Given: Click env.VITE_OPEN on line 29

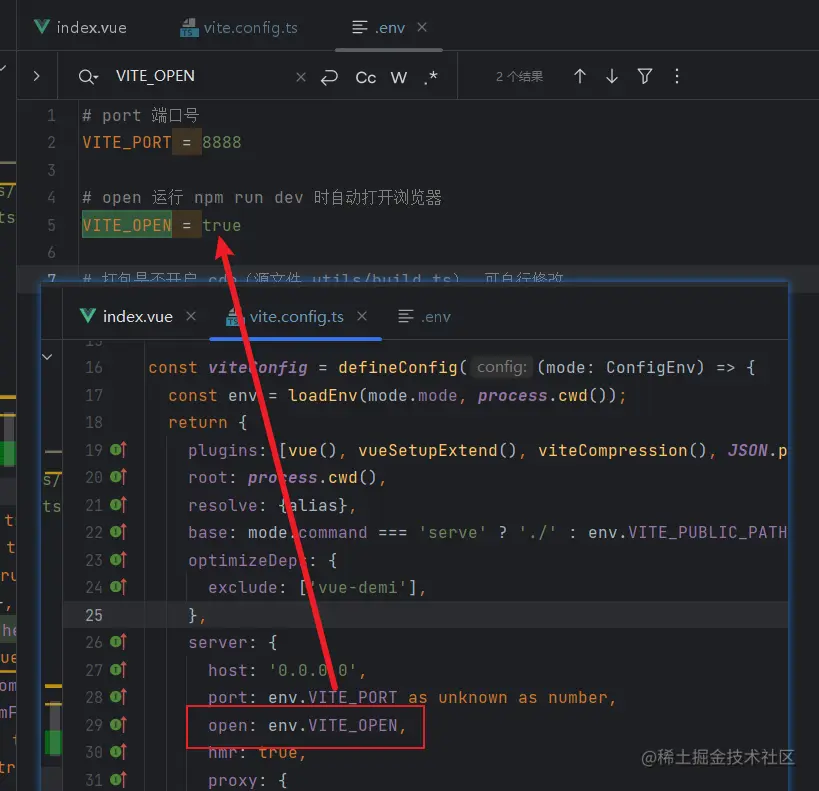Looking at the screenshot, I should point(333,725).
